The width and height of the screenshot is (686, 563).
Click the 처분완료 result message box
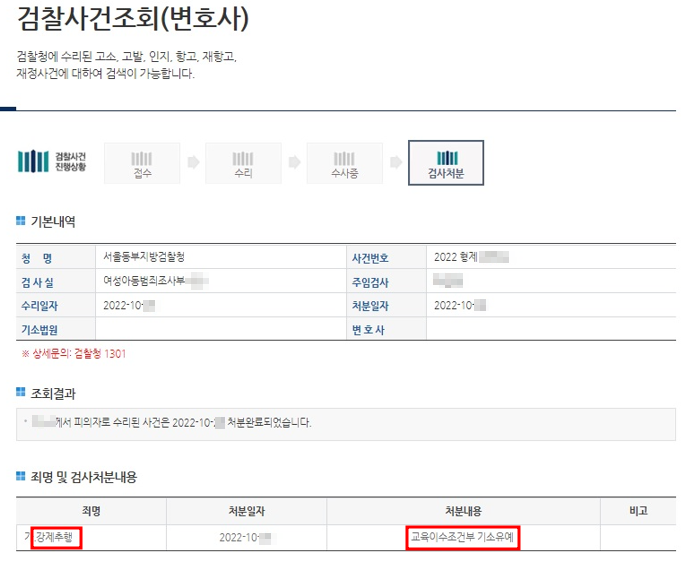[x=345, y=423]
